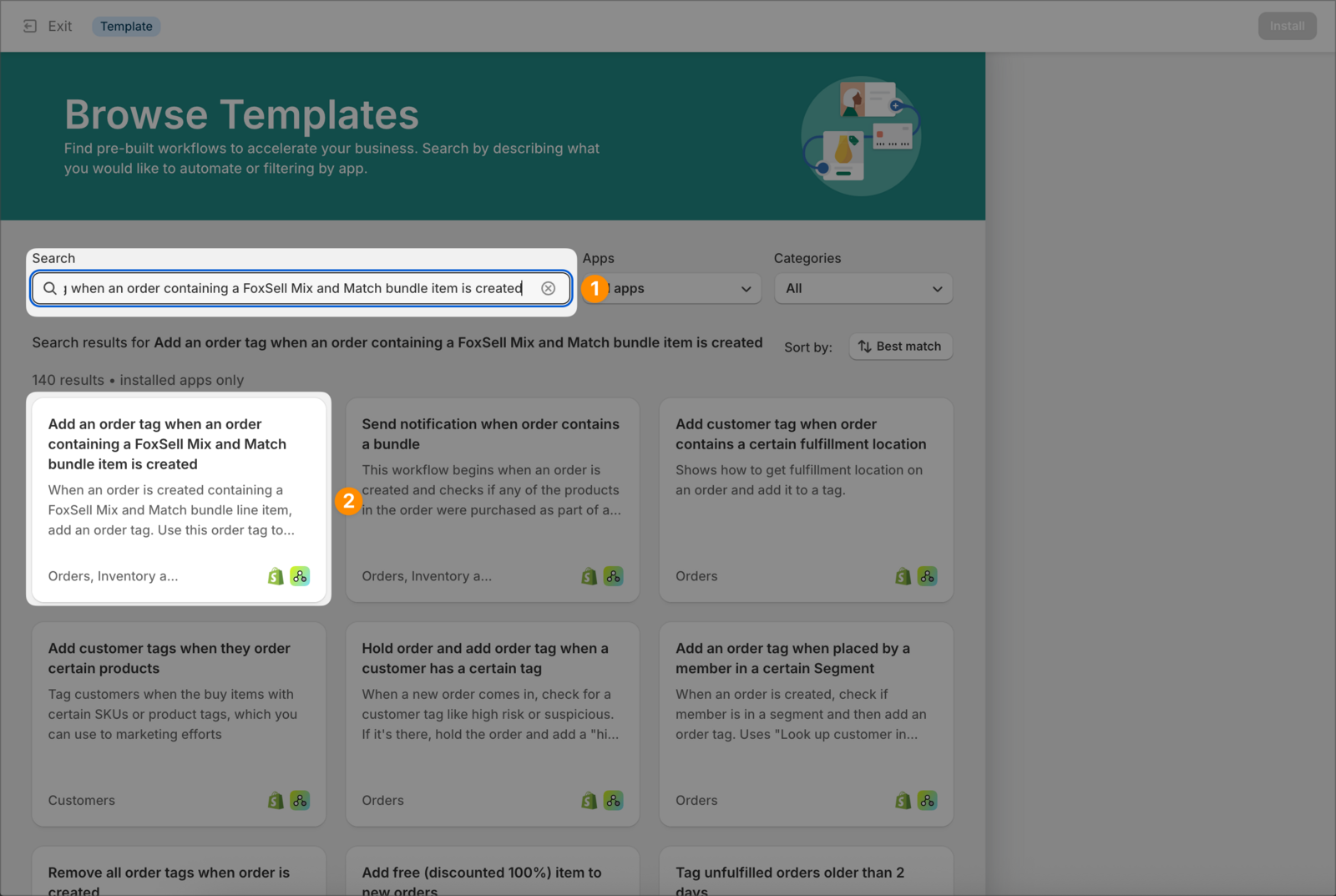Click the Flow app icon on the FoxSell bundle template card

300,575
